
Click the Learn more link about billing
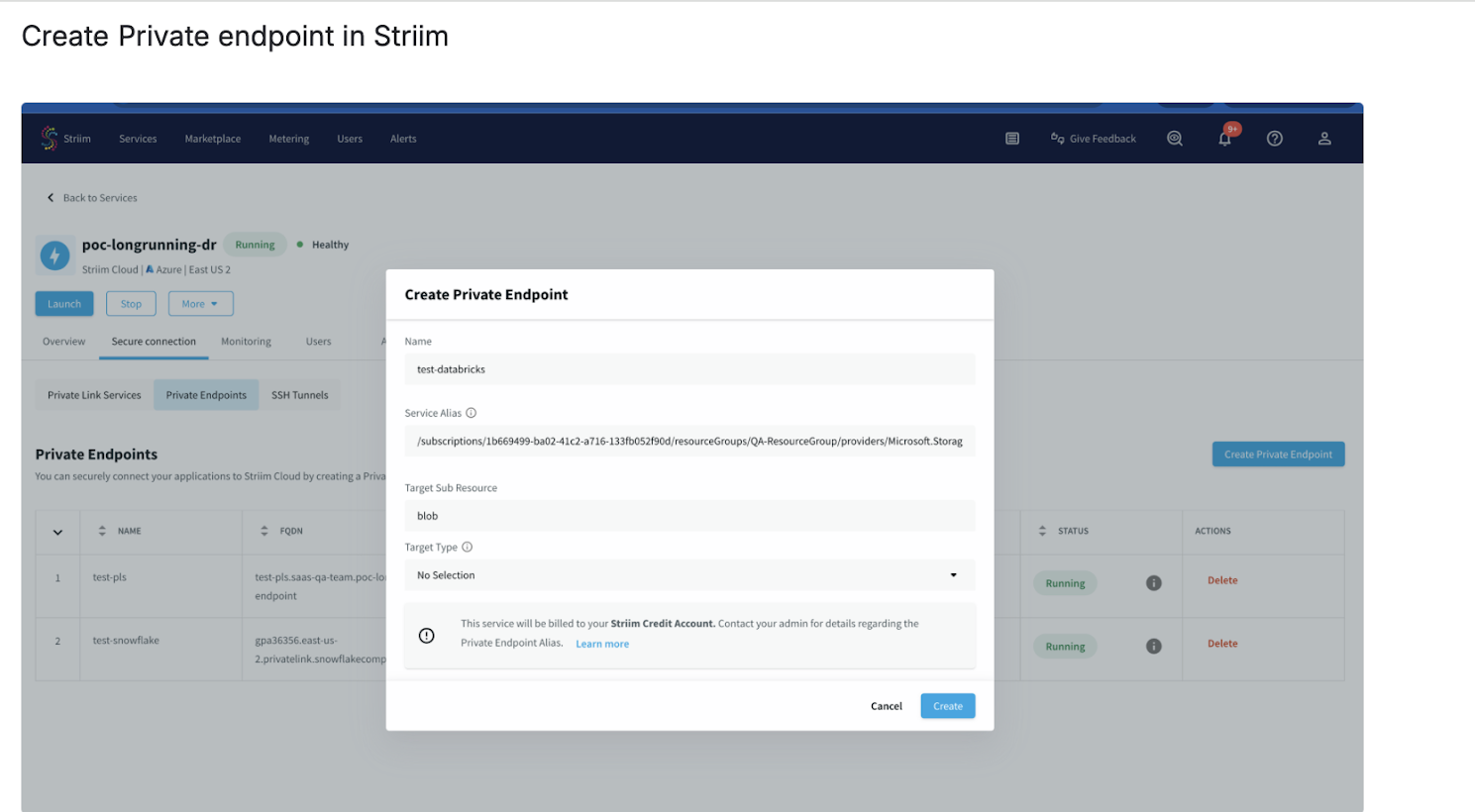[602, 643]
